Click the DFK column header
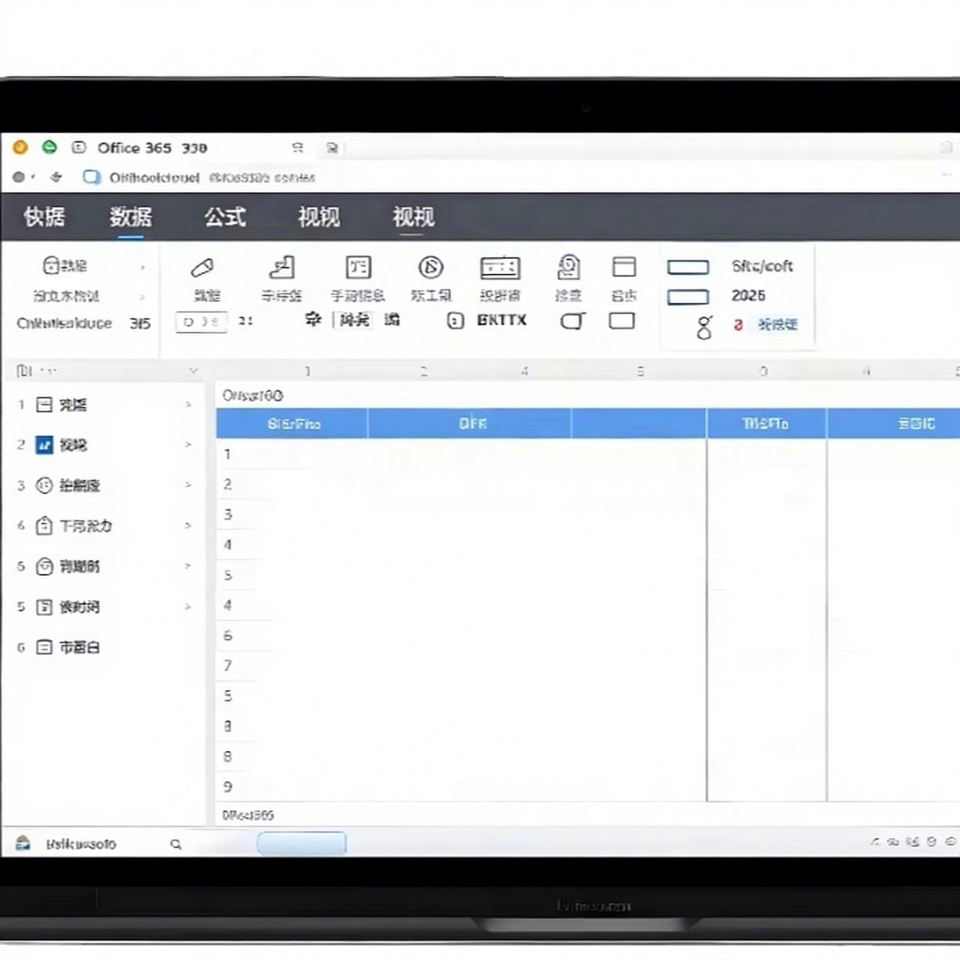This screenshot has width=960, height=960. coord(470,424)
